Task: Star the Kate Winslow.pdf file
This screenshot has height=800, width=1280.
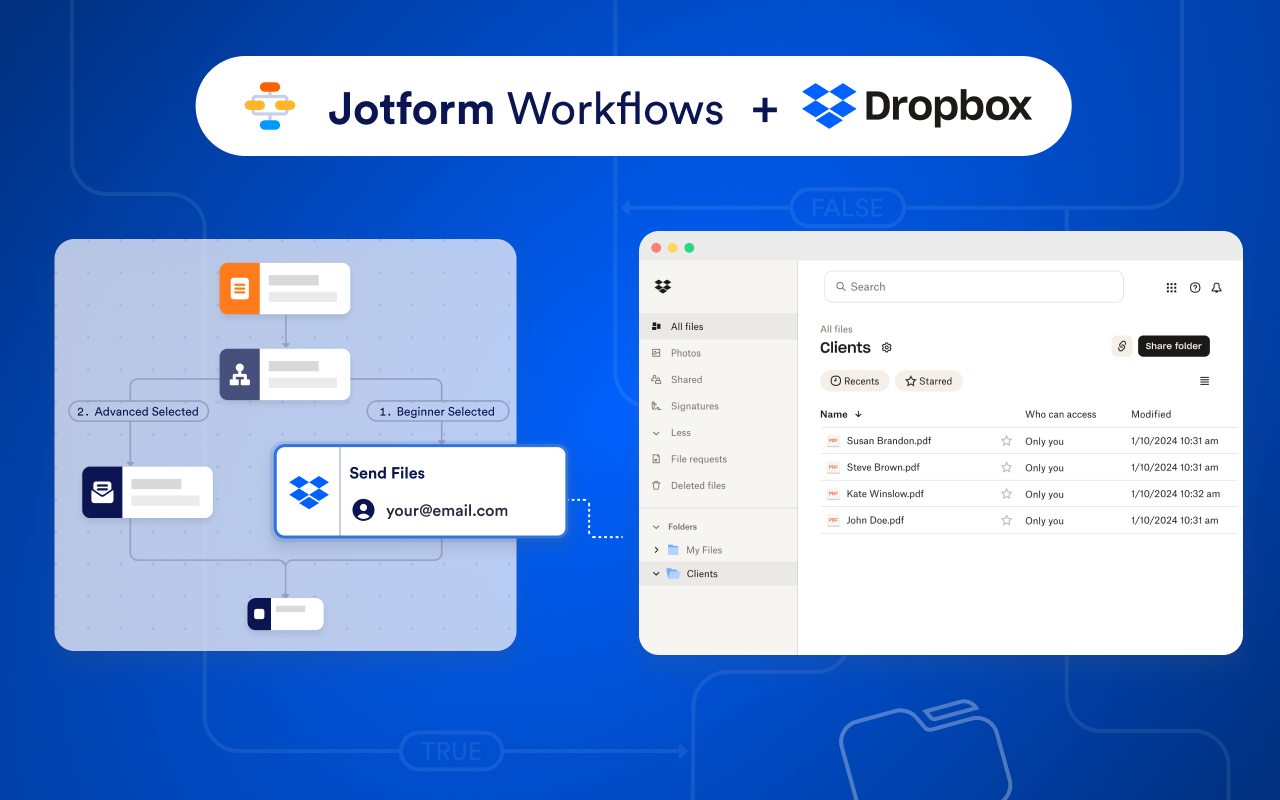Action: [1006, 494]
